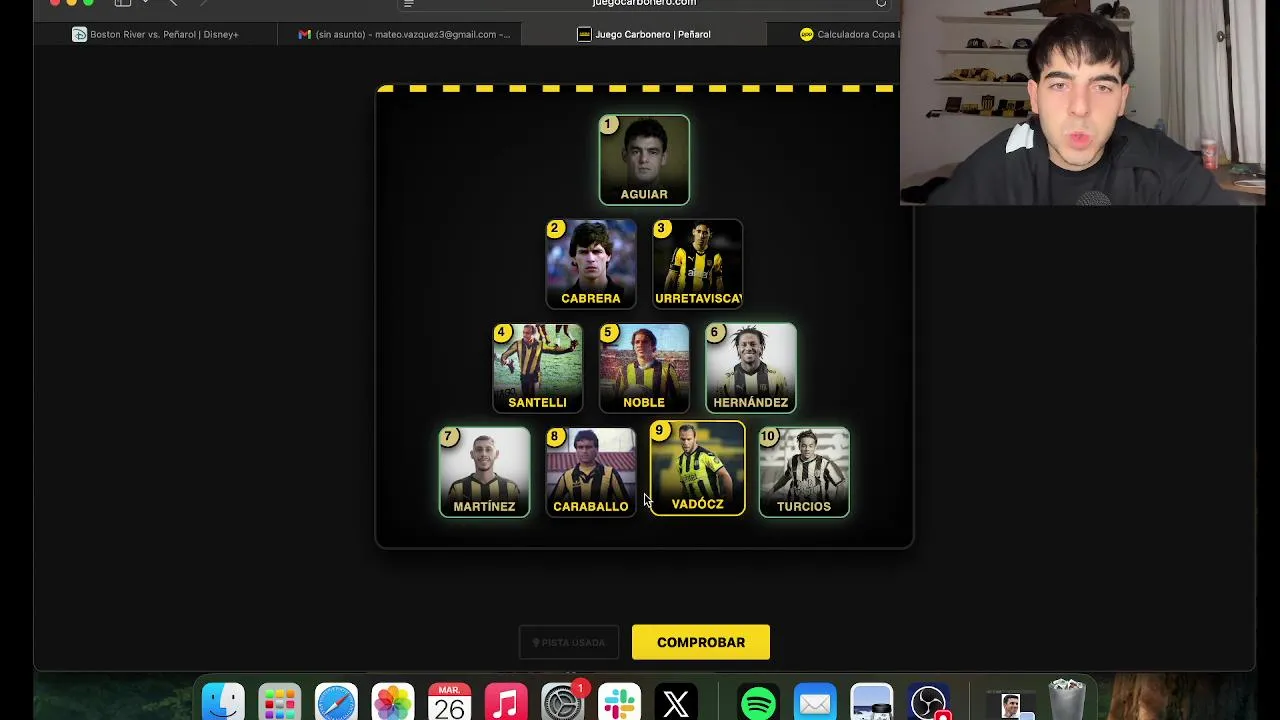Open the Trash in the Dock

(x=1067, y=700)
